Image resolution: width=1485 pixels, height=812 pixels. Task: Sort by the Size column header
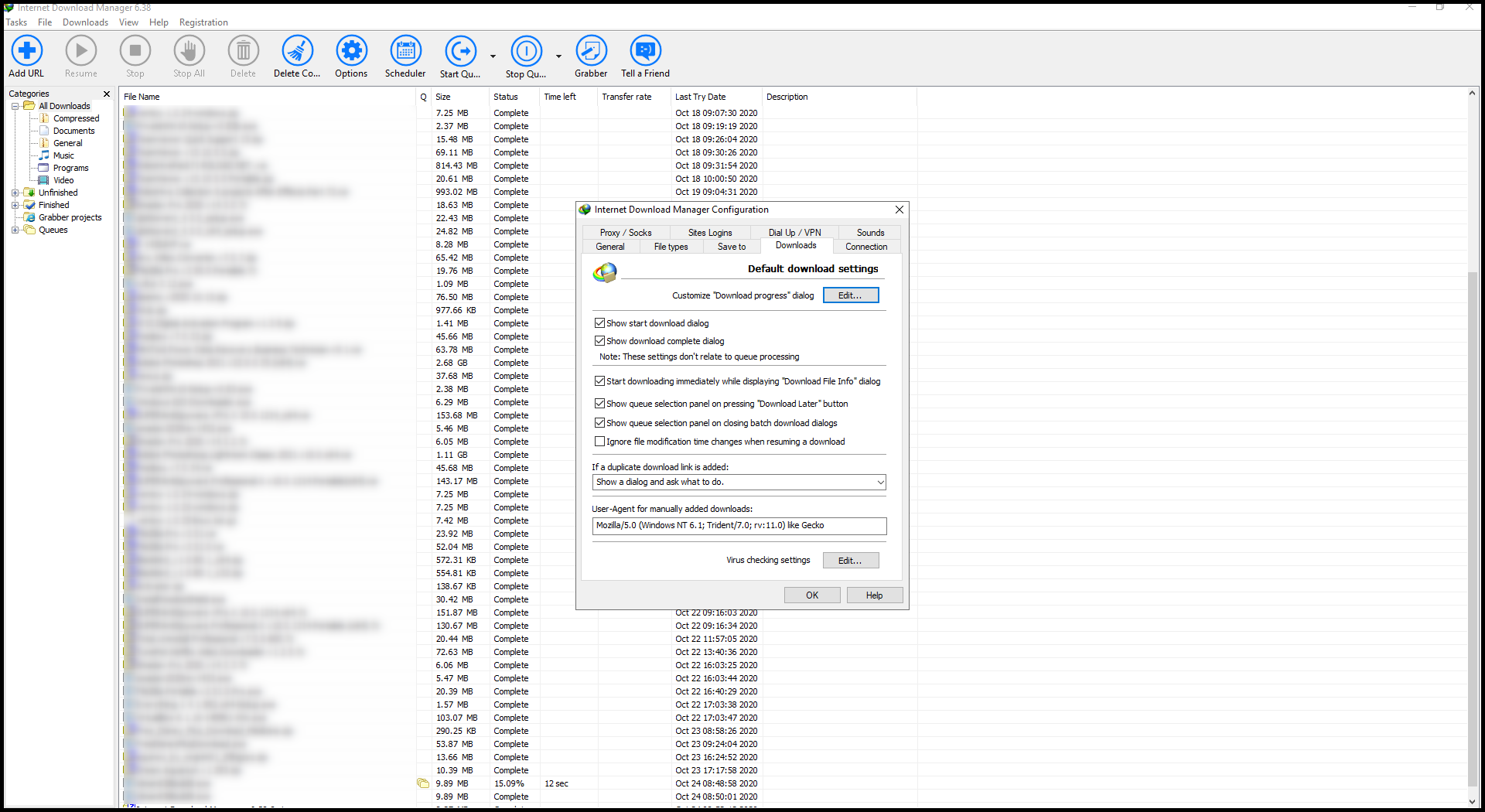[460, 97]
